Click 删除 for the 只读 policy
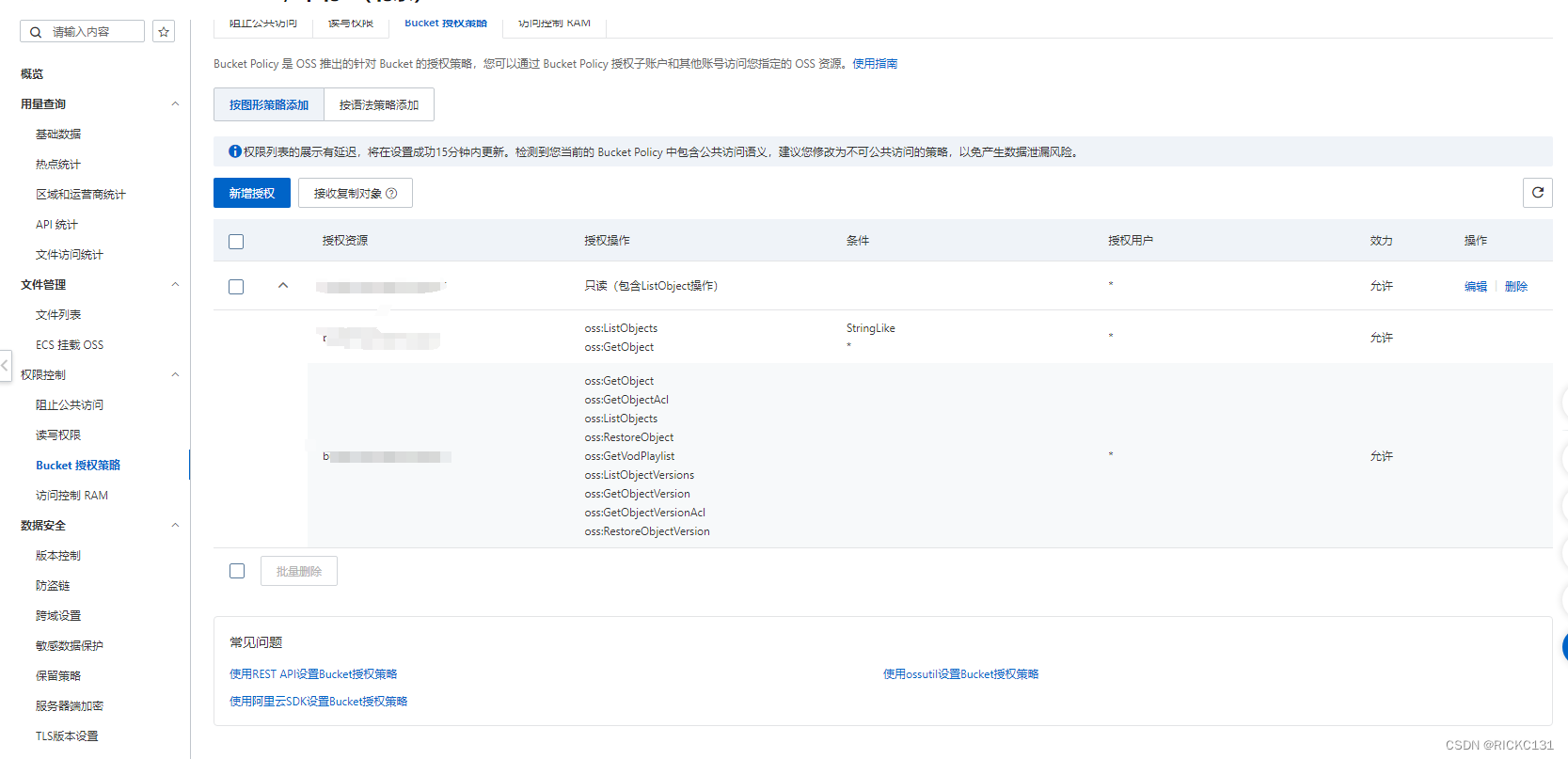This screenshot has width=1568, height=759. pos(1516,287)
